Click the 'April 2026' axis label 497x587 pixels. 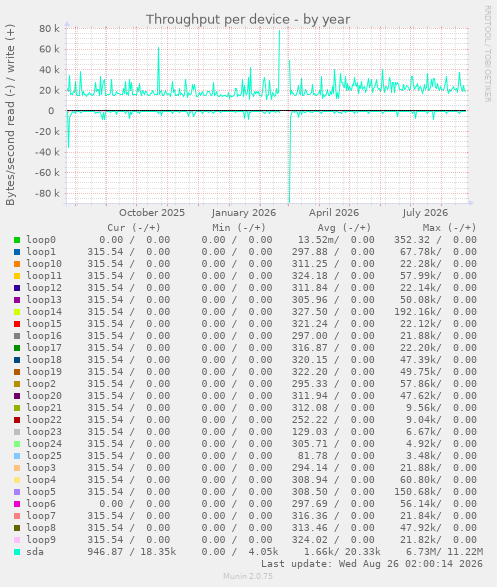pyautogui.click(x=334, y=213)
